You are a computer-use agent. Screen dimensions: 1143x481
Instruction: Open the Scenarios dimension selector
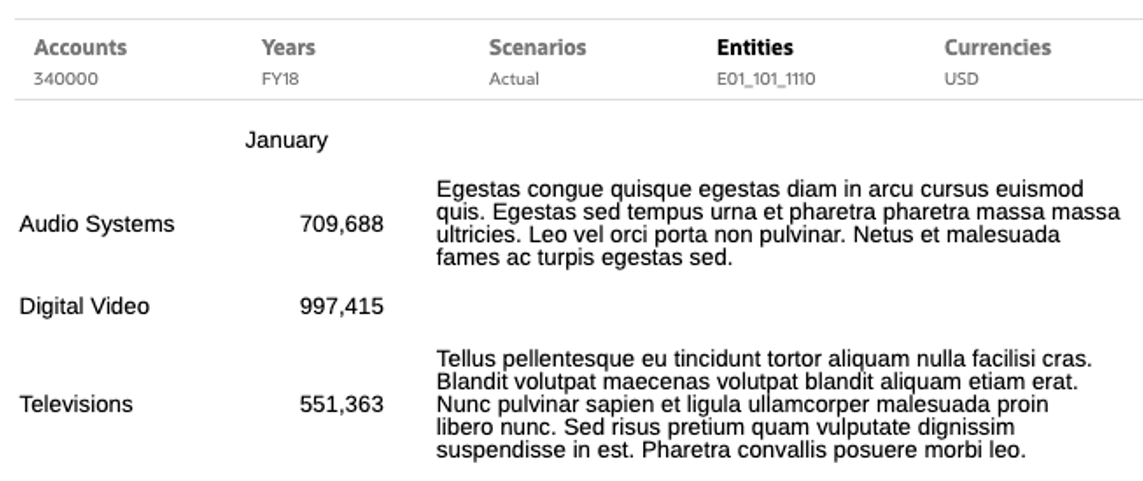(x=537, y=48)
